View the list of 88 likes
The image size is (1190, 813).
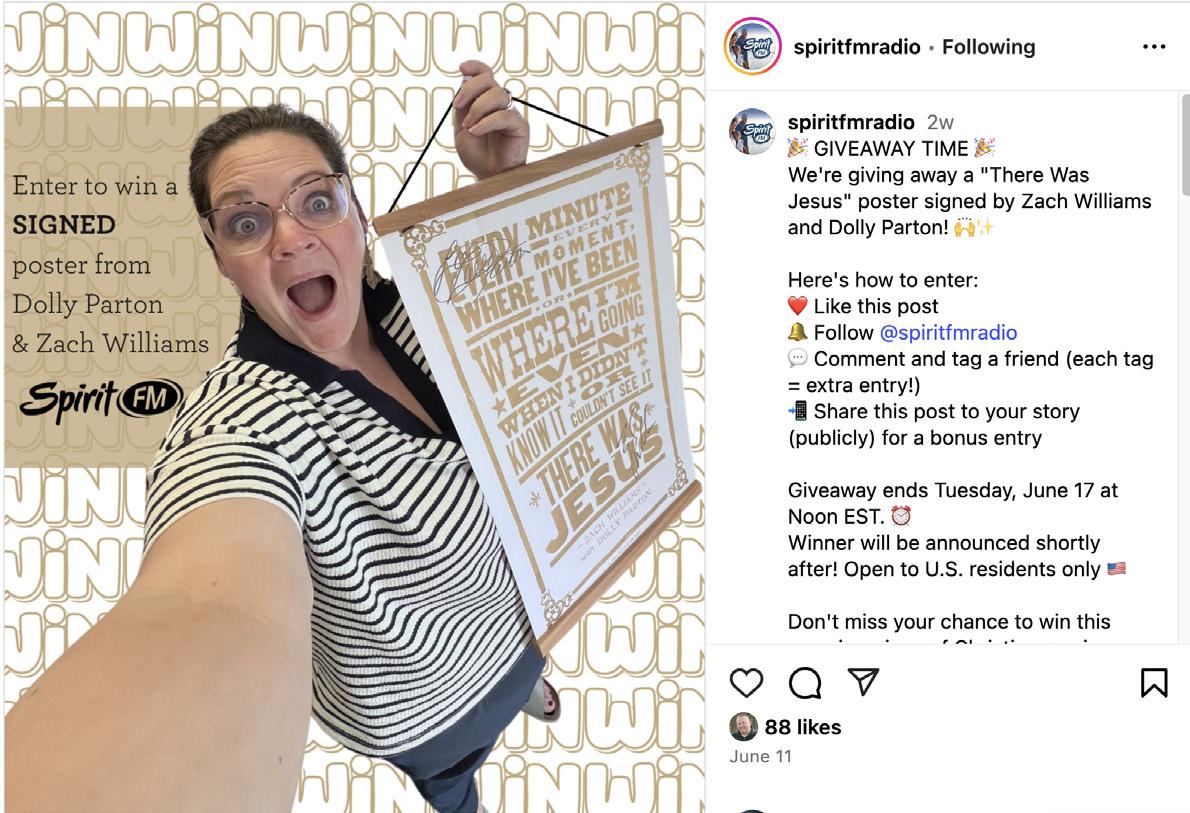coord(802,727)
